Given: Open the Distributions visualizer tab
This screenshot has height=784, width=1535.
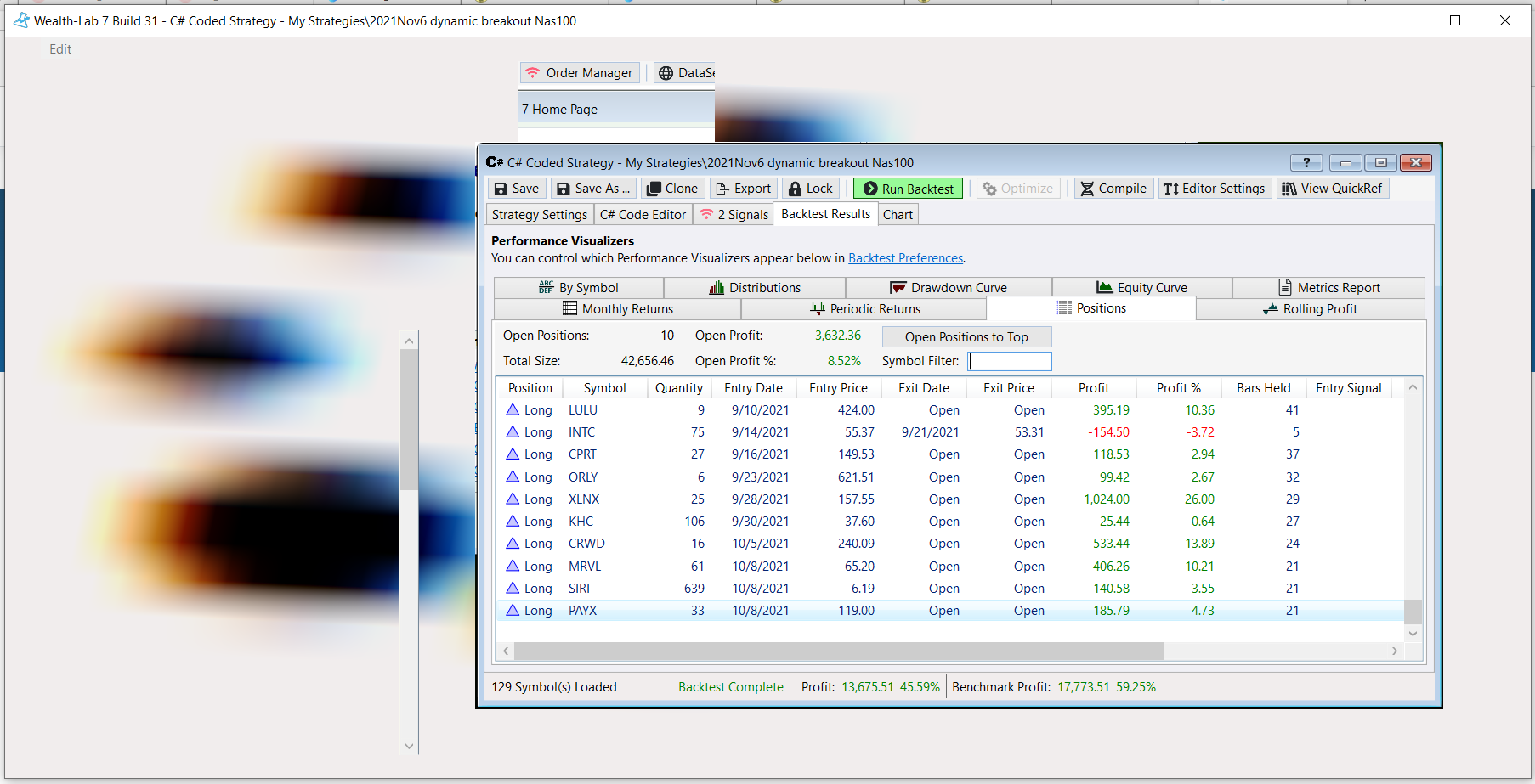Looking at the screenshot, I should 755,288.
